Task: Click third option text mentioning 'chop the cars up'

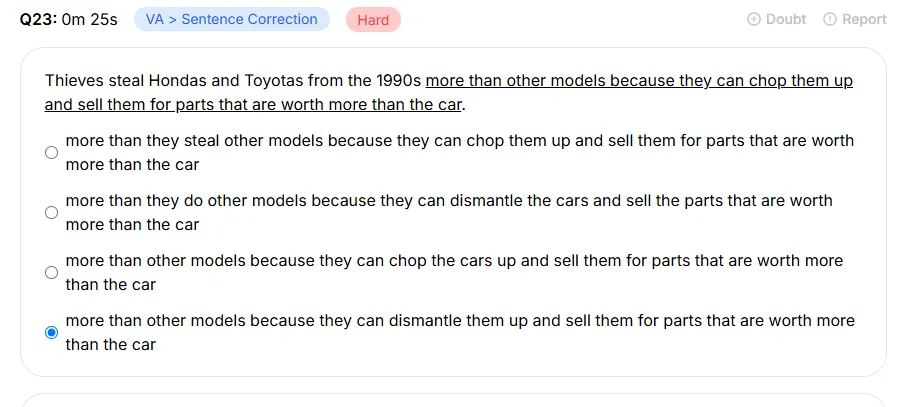Action: pyautogui.click(x=454, y=273)
